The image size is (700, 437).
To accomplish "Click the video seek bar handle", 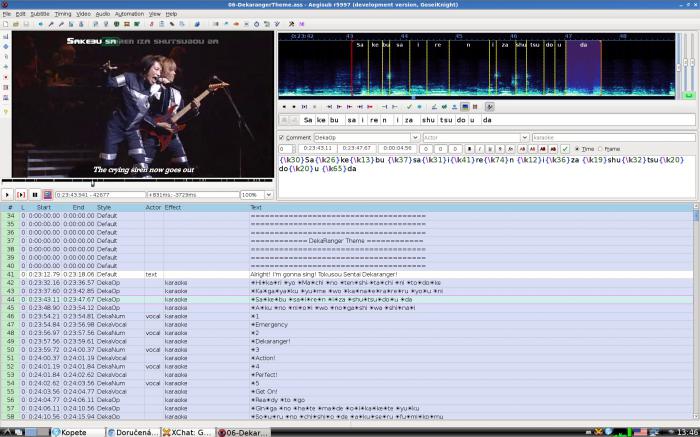I will click(x=93, y=183).
